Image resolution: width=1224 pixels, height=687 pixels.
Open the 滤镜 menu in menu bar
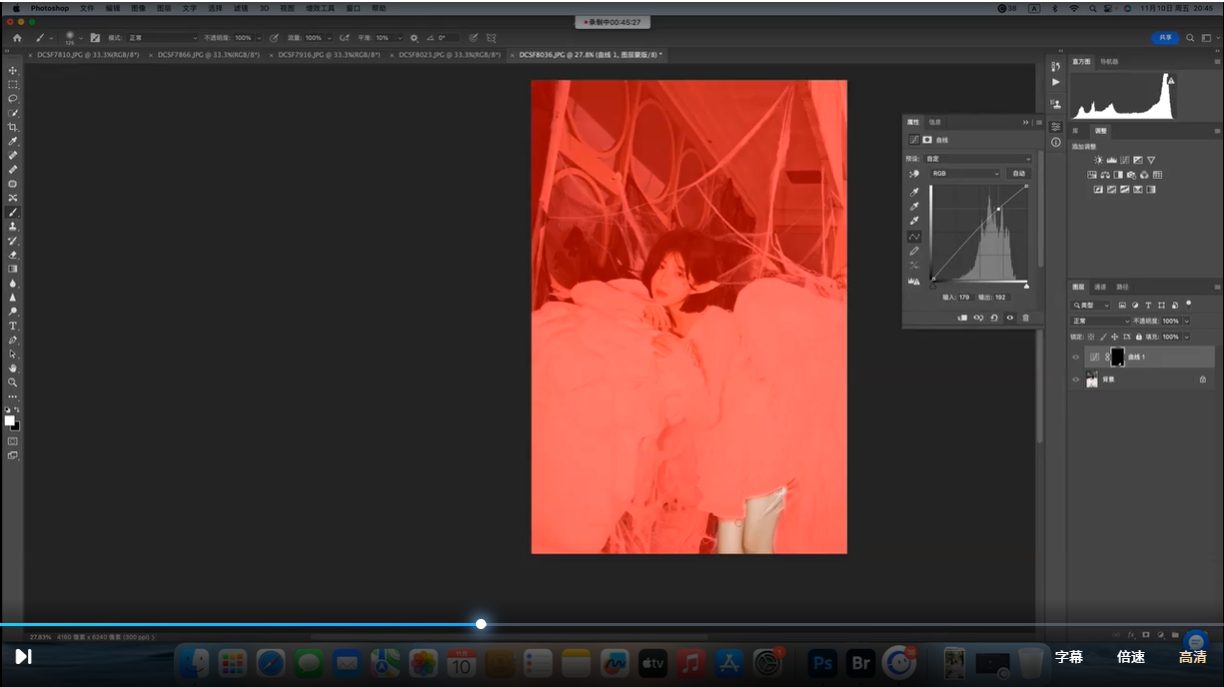tap(241, 8)
